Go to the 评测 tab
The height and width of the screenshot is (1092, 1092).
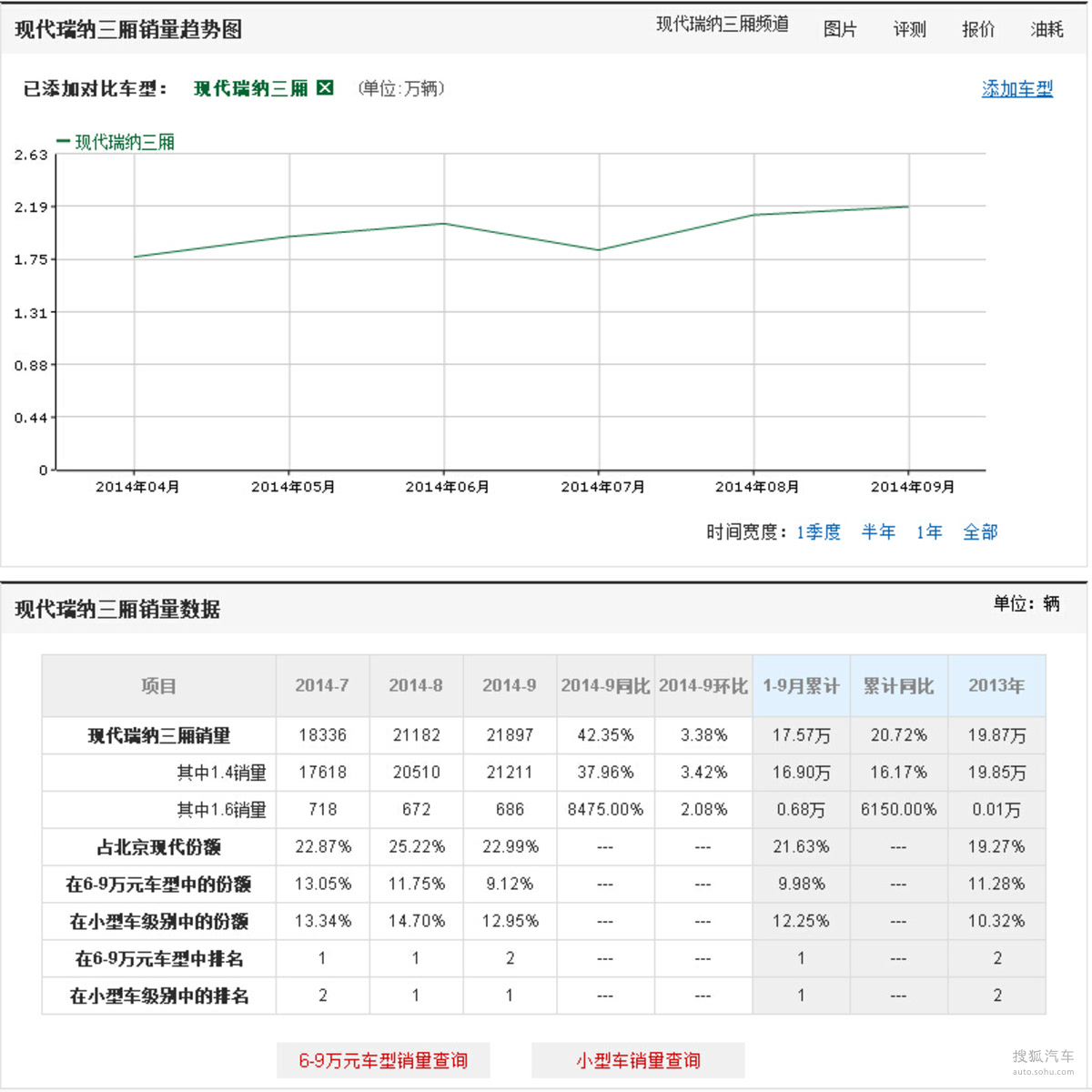pyautogui.click(x=909, y=29)
